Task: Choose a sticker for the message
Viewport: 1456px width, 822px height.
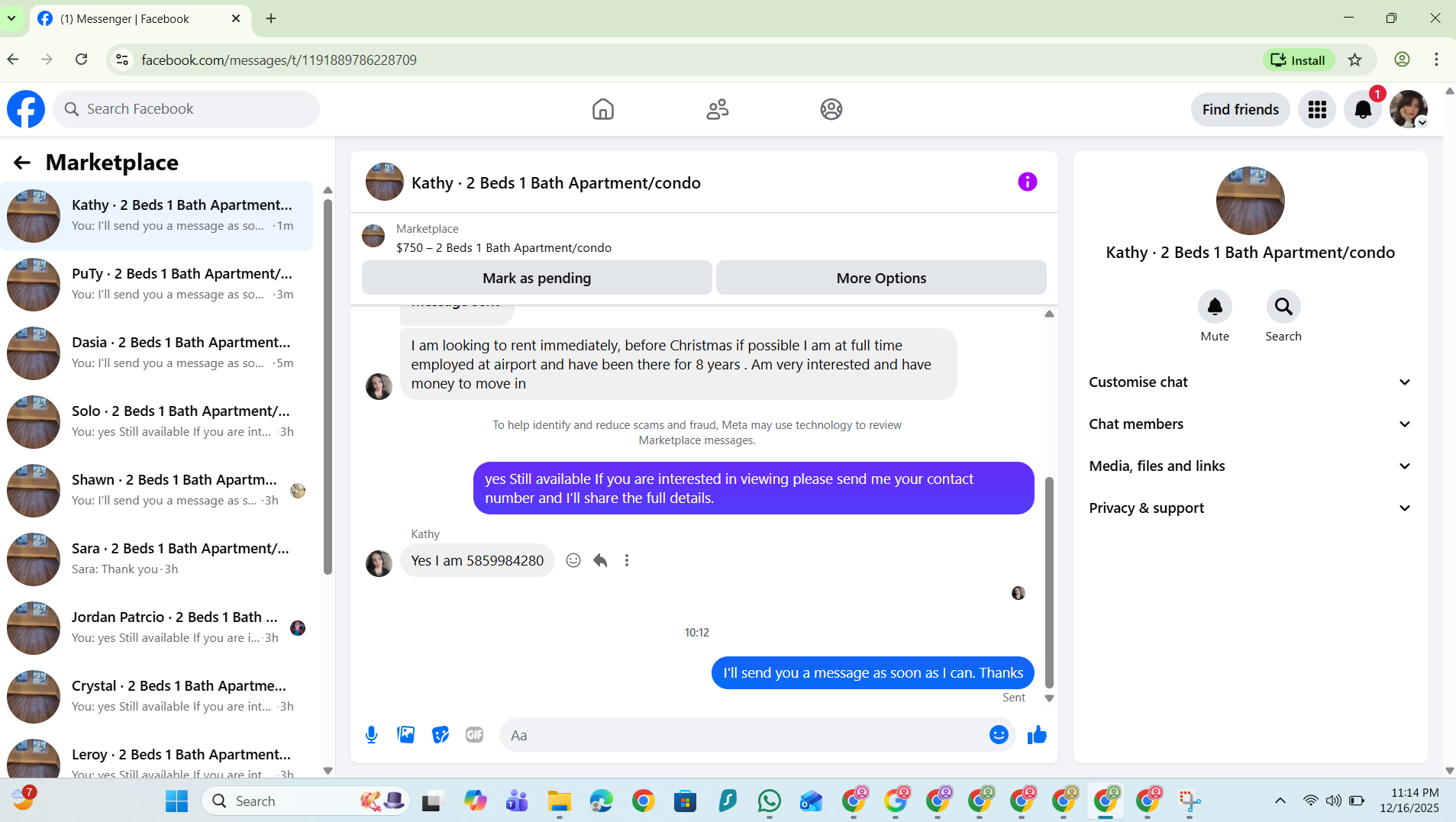Action: [441, 735]
